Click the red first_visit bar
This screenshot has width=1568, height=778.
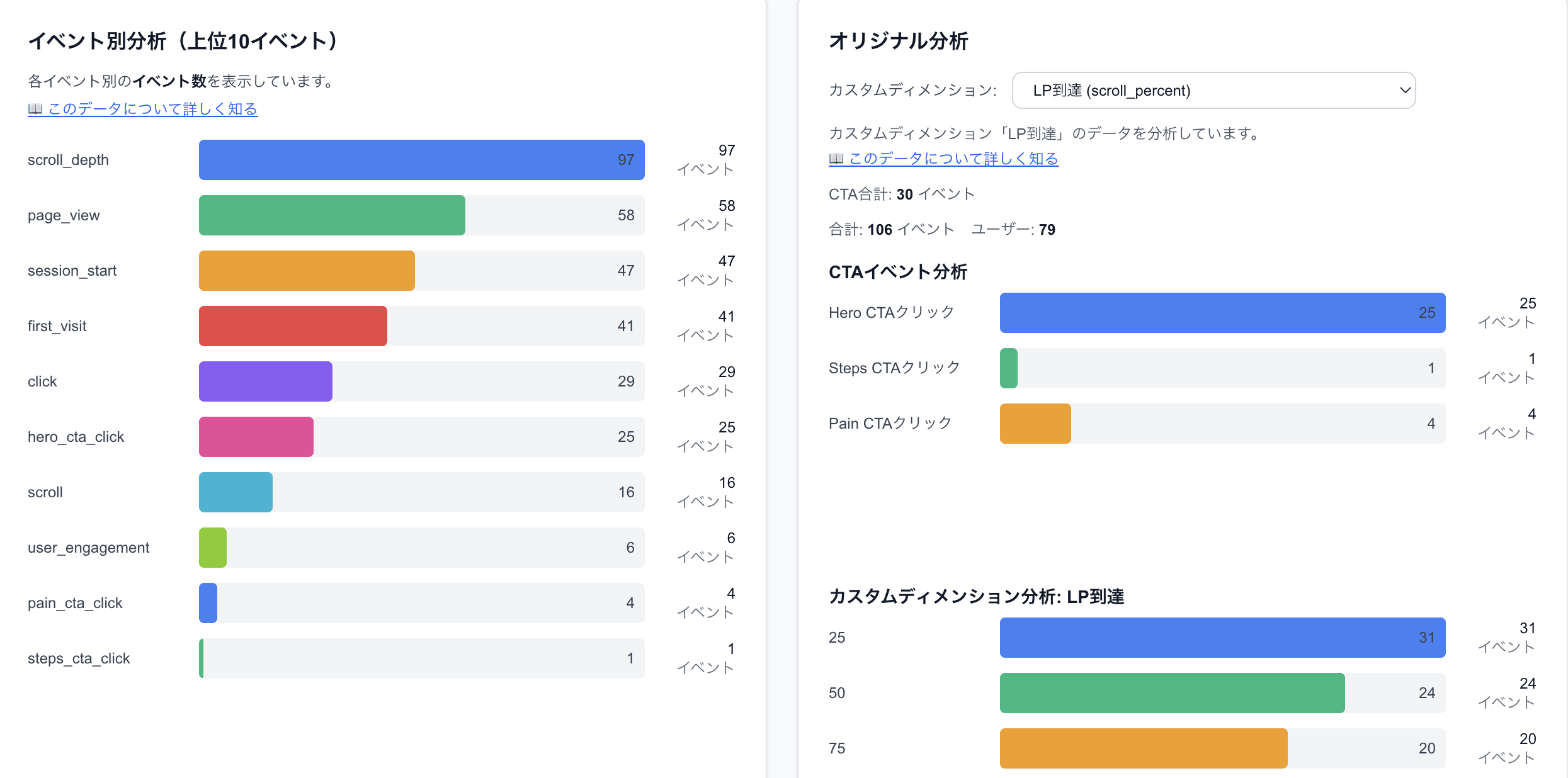(x=293, y=326)
